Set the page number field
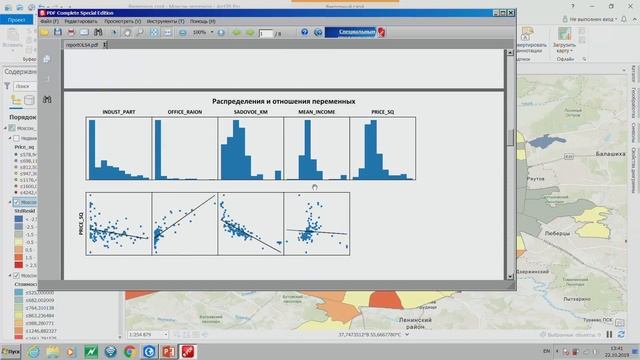Image resolution: width=640 pixels, height=360 pixels. click(265, 33)
